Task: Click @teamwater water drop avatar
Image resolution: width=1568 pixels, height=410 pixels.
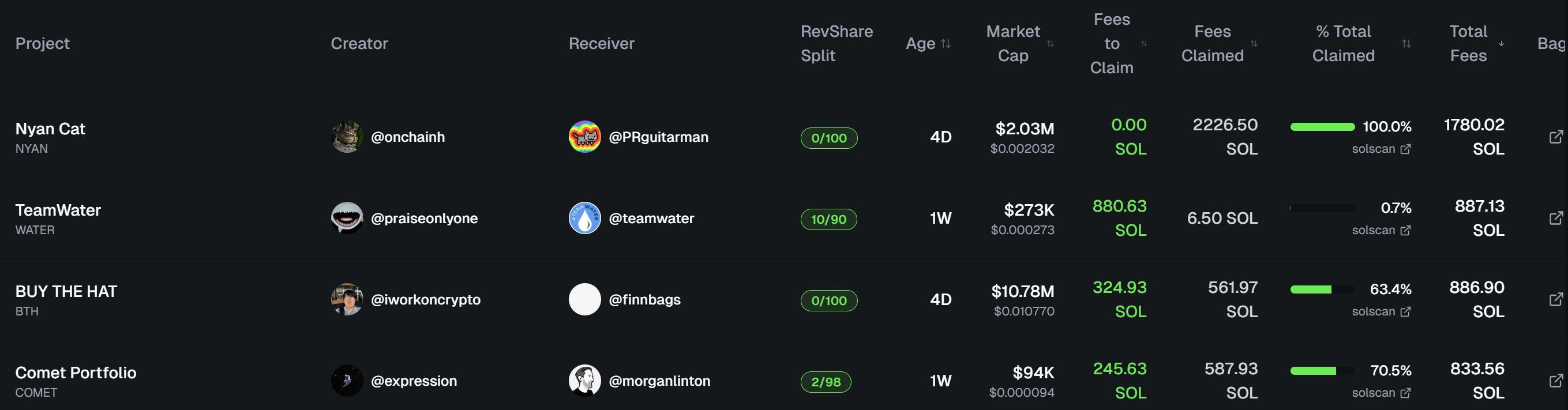Action: click(x=584, y=218)
